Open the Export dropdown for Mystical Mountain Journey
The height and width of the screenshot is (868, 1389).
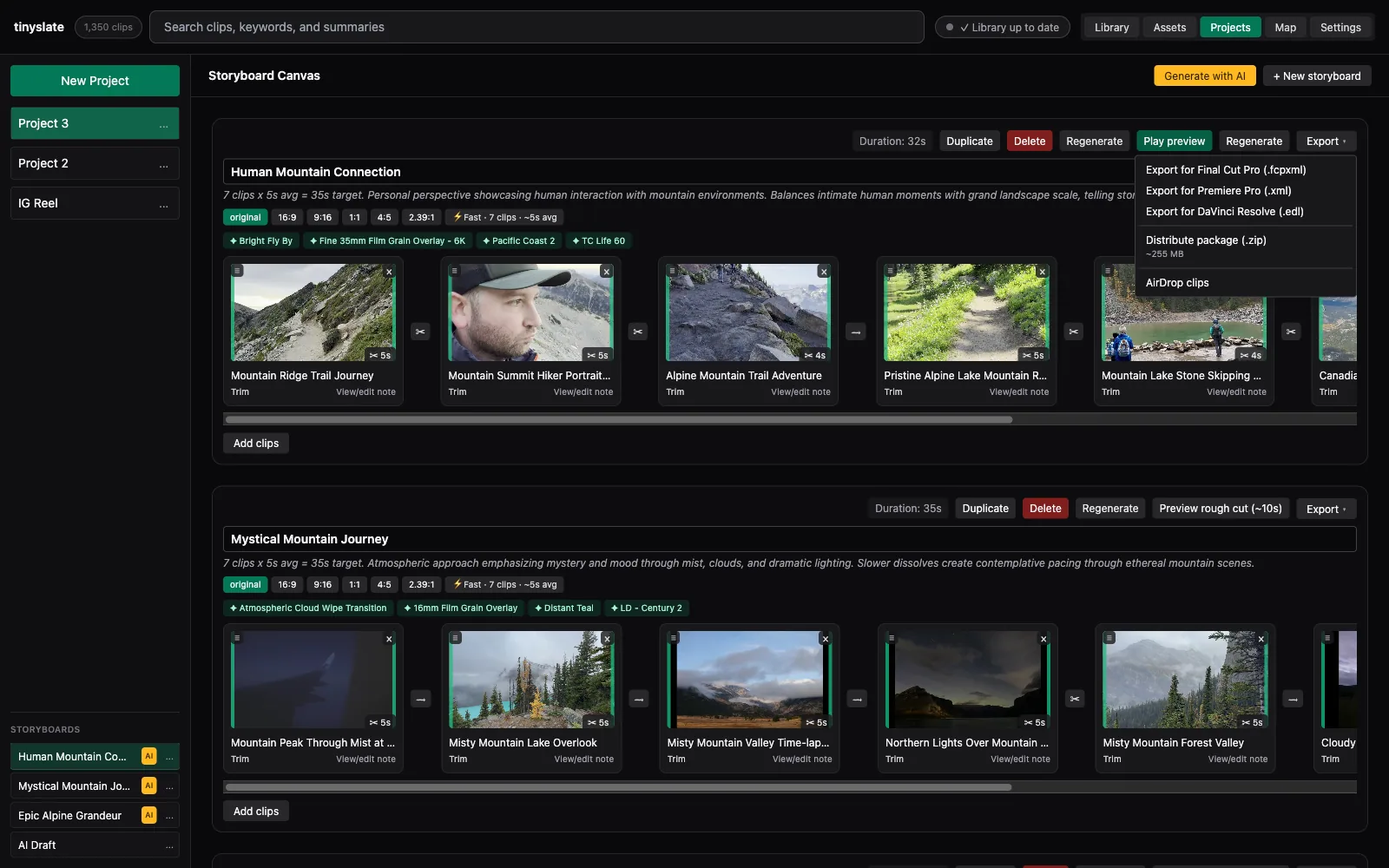coord(1326,509)
